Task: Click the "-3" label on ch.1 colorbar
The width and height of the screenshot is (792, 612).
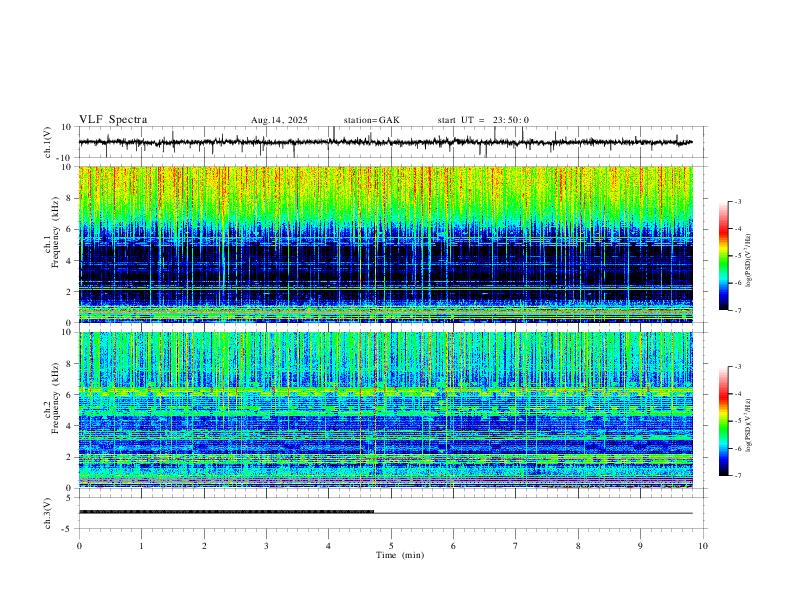Action: pos(738,201)
